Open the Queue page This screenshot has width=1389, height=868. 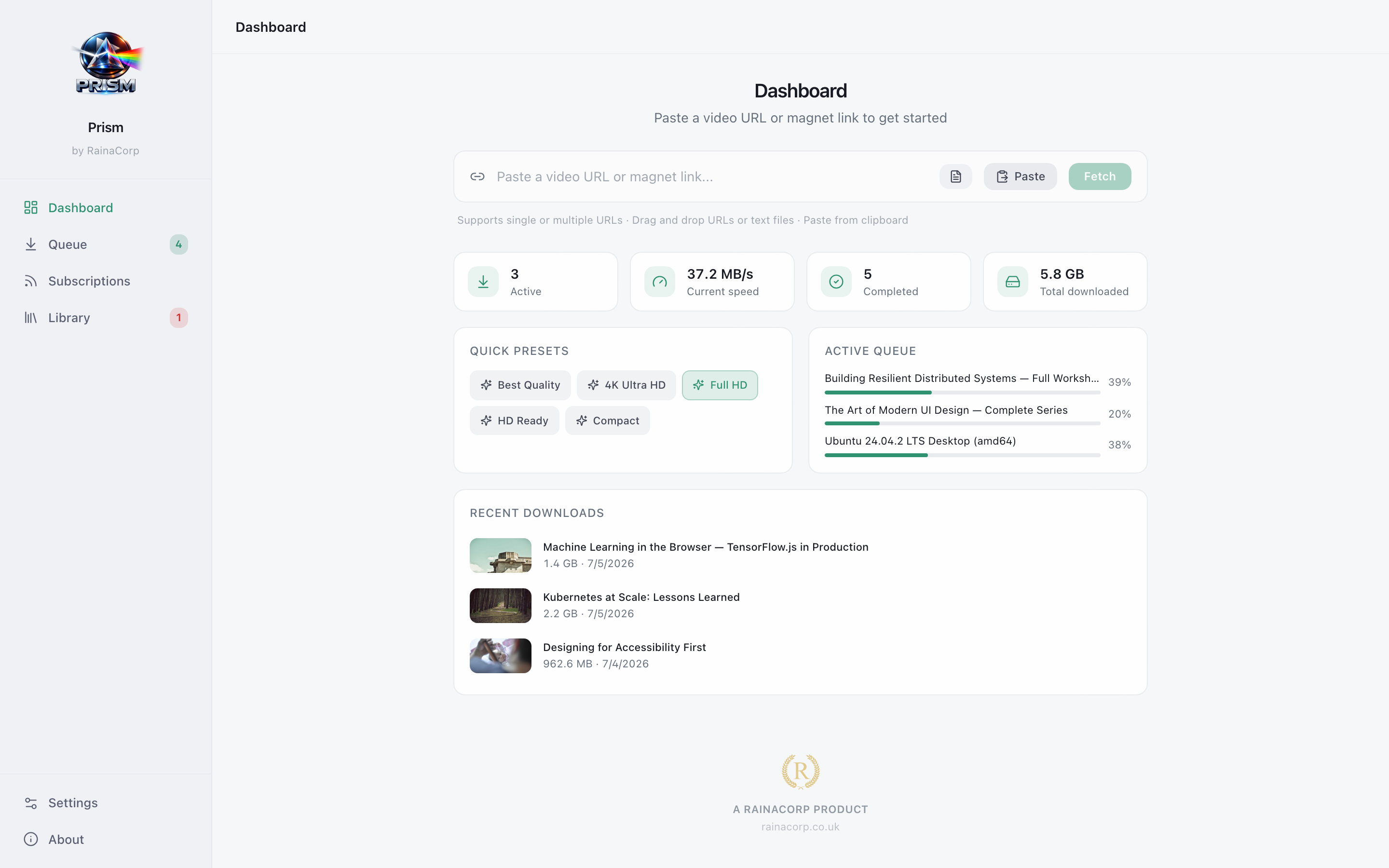tap(106, 244)
